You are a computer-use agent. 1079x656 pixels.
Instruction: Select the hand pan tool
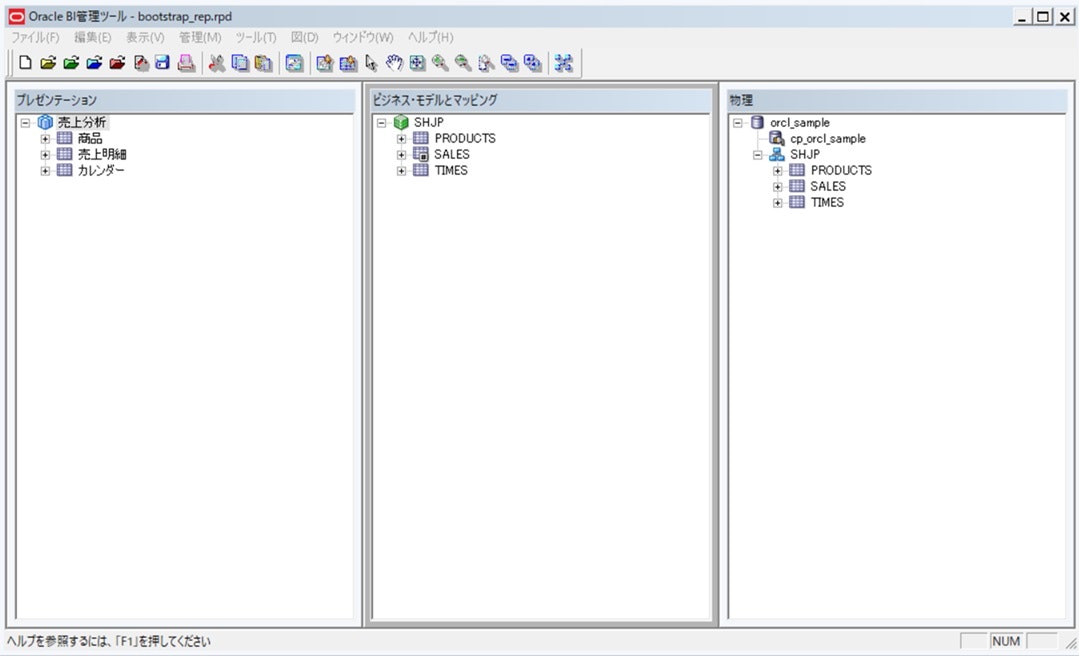pyautogui.click(x=394, y=63)
